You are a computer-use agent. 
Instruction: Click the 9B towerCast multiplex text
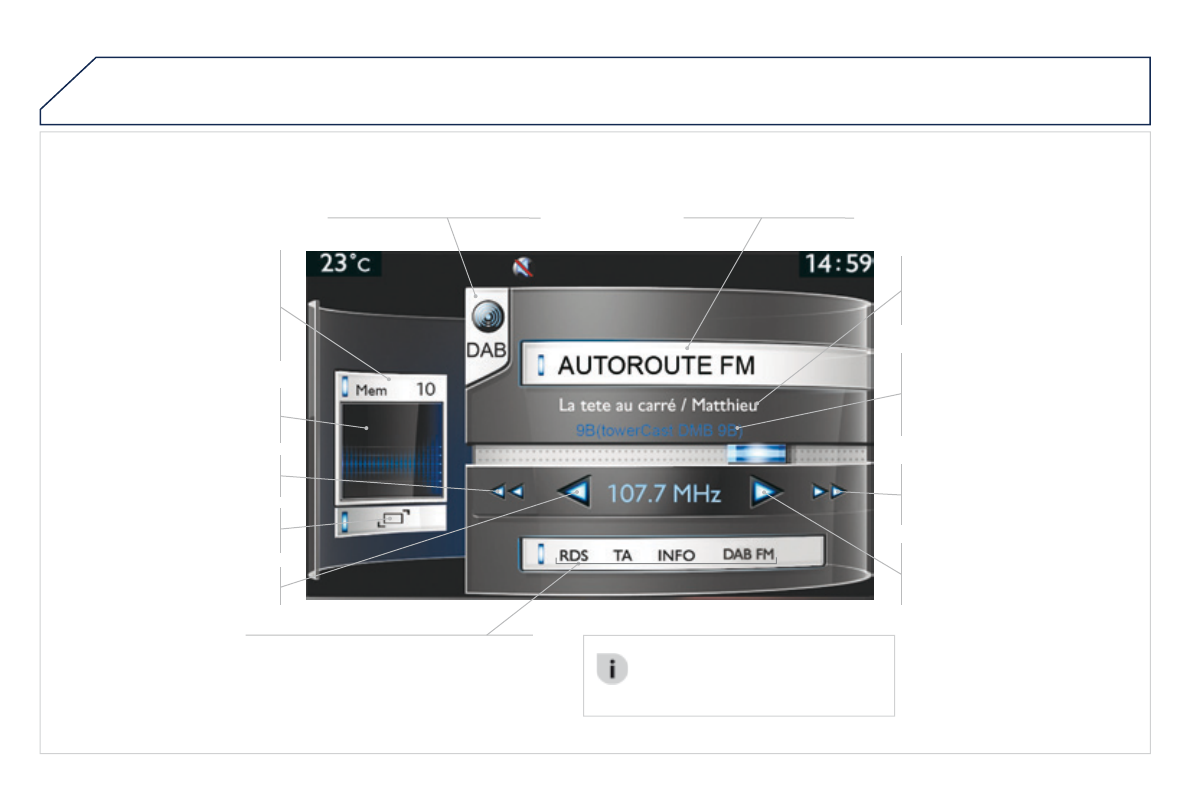[x=659, y=427]
